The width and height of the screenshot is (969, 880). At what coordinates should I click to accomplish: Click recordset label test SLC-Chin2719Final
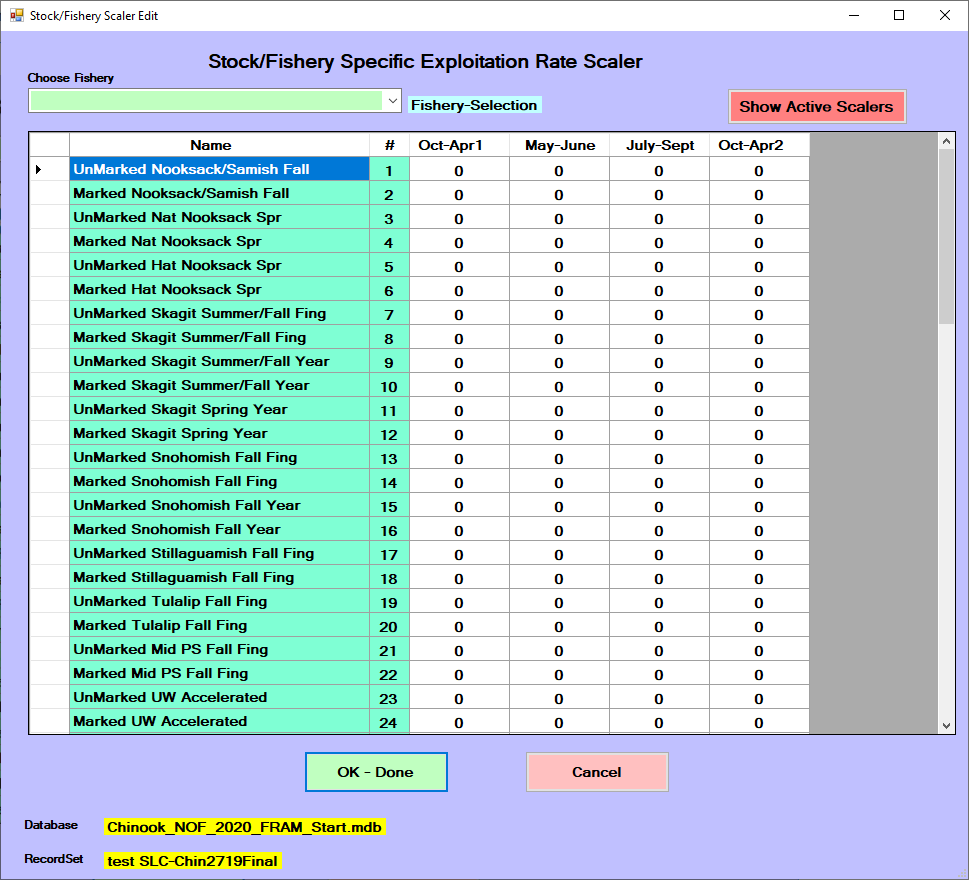point(193,861)
